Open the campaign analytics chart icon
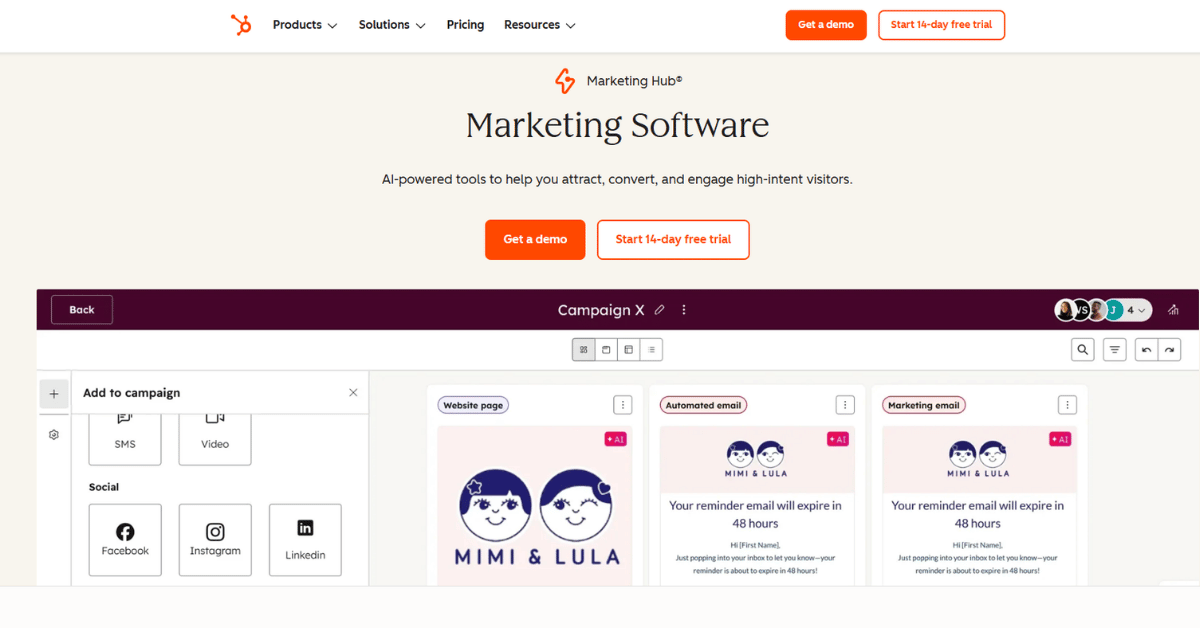Screen dimensions: 1200x628 pyautogui.click(x=1174, y=310)
